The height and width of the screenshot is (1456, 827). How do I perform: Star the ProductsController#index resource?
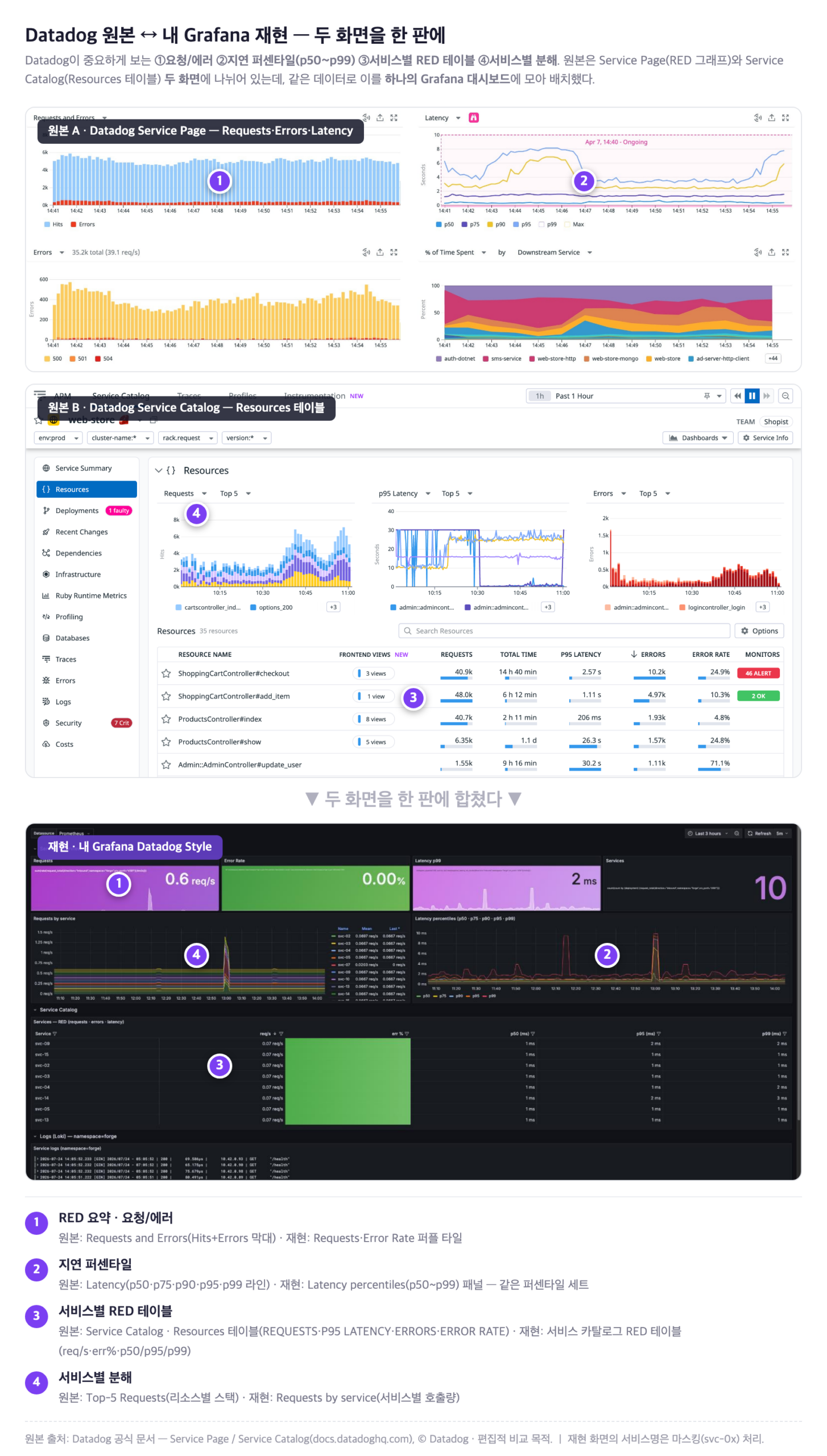click(x=166, y=719)
